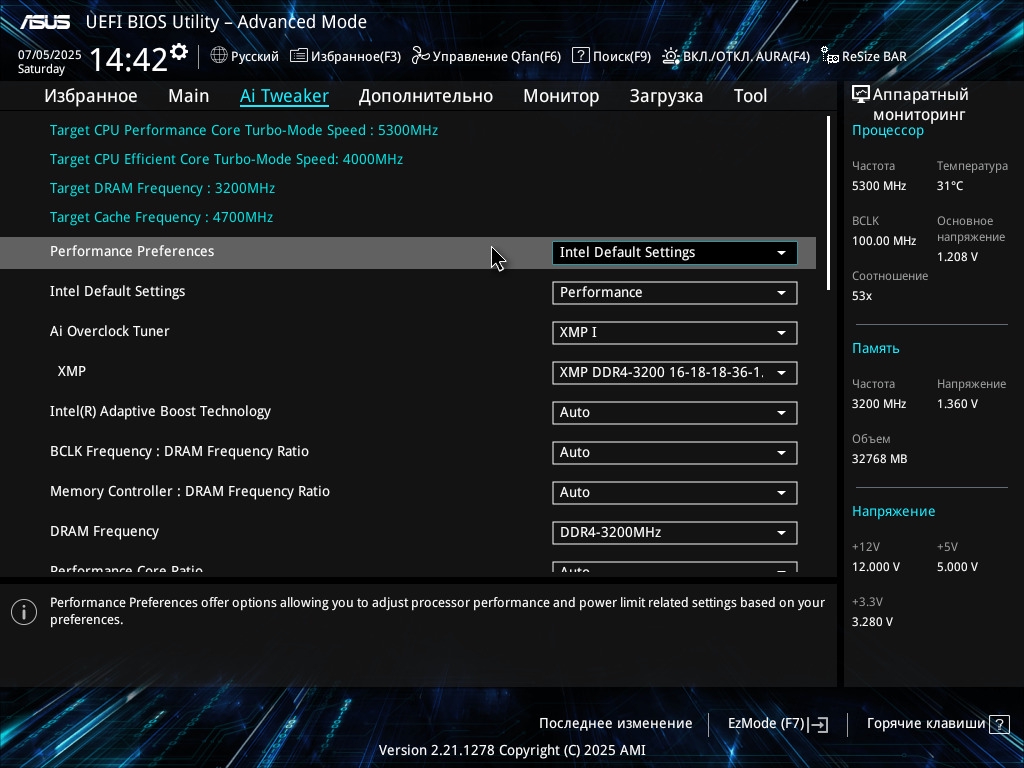This screenshot has width=1024, height=768.
Task: Click the Напряжение section heading
Action: coord(893,511)
